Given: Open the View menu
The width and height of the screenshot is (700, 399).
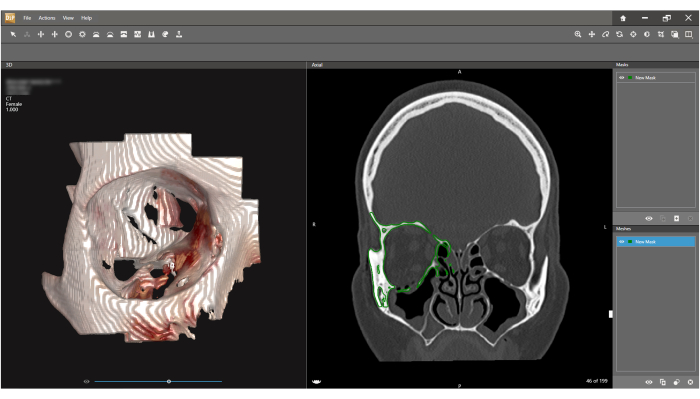Looking at the screenshot, I should (68, 18).
